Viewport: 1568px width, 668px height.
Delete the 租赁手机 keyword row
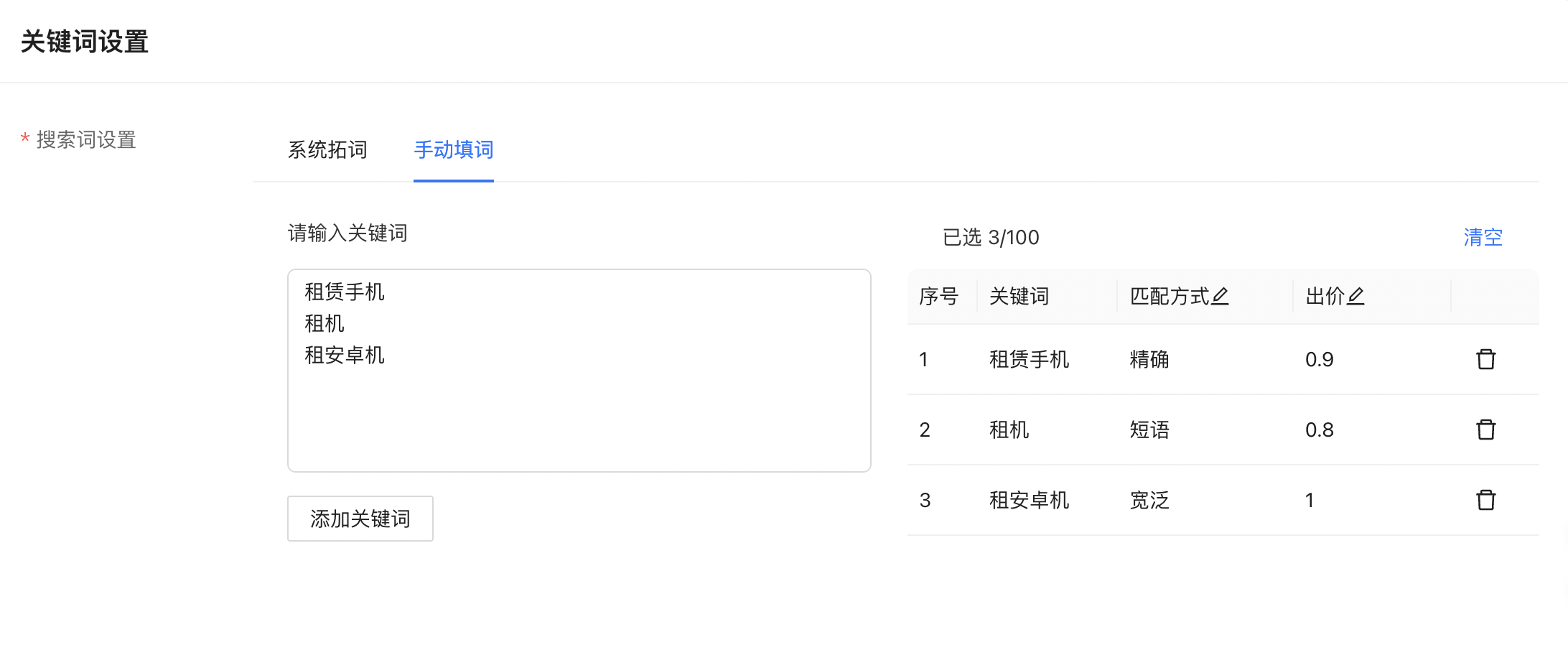pyautogui.click(x=1485, y=359)
